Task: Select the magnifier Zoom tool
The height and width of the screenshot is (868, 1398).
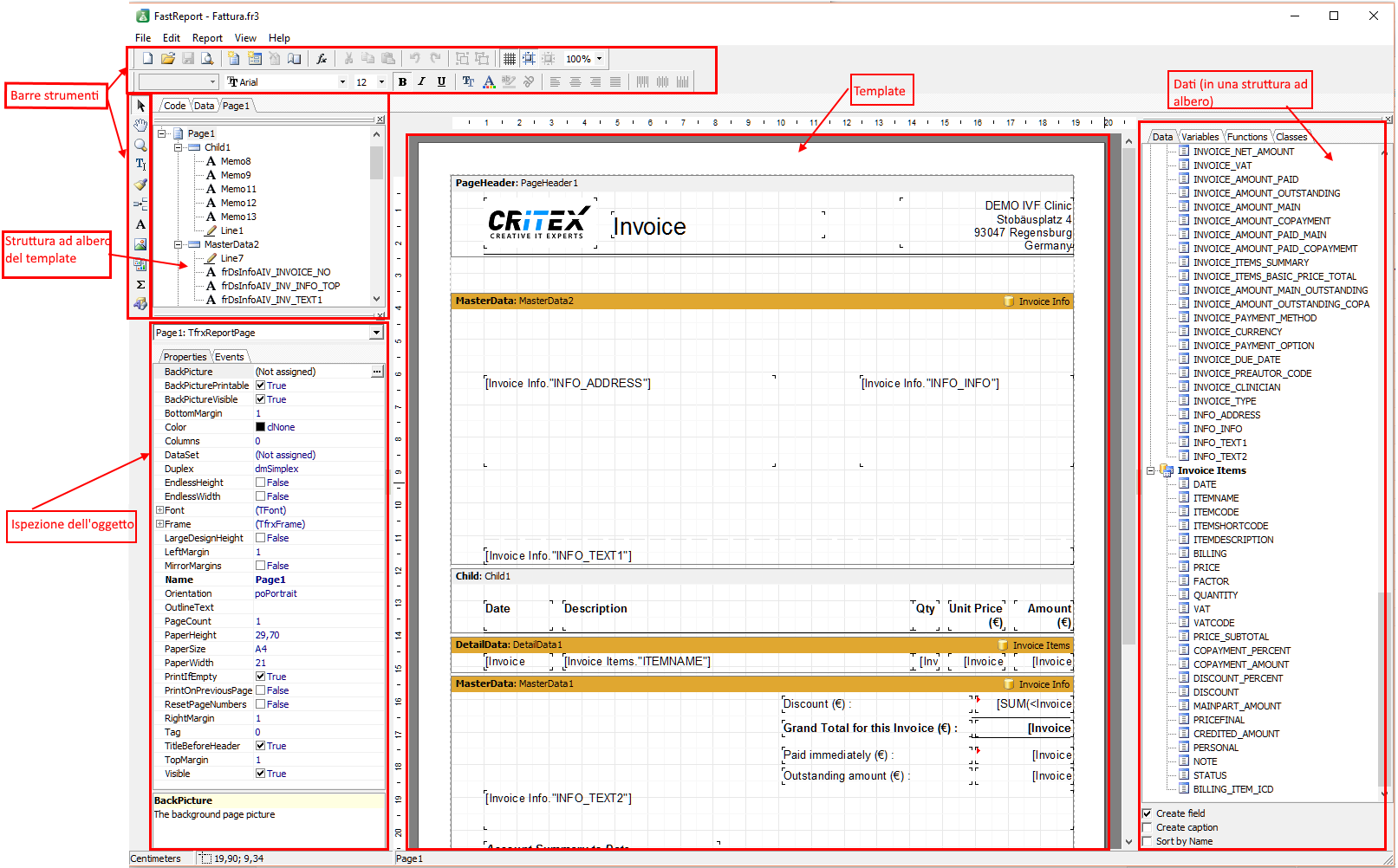Action: (x=140, y=146)
